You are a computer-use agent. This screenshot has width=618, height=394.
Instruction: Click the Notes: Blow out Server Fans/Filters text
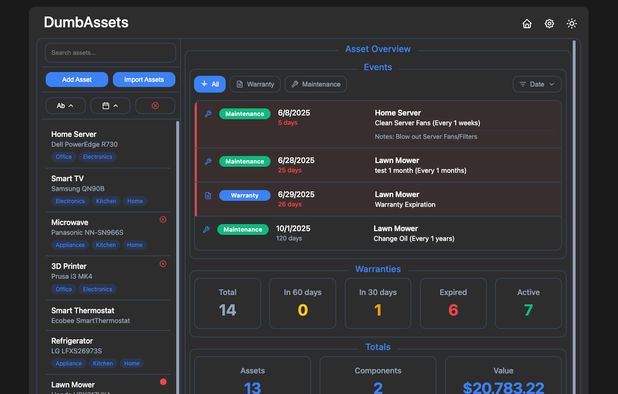[x=426, y=137]
